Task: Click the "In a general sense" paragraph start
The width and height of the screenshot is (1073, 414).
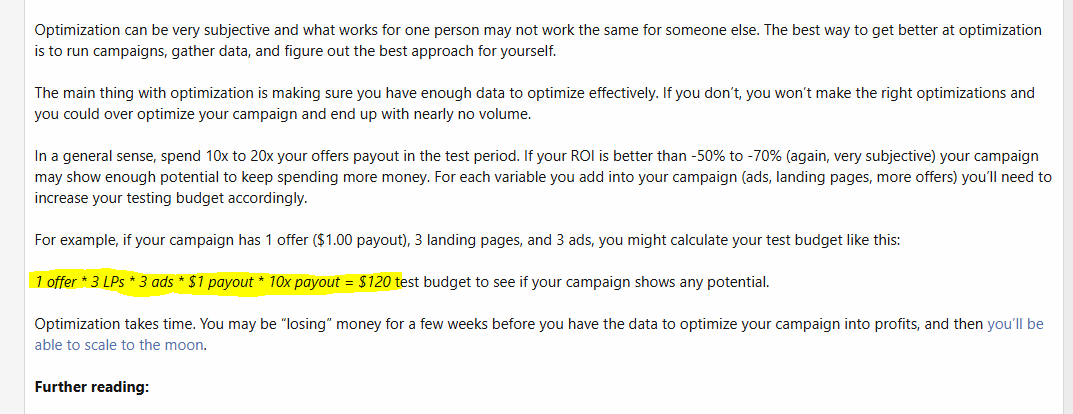Action: (x=86, y=155)
